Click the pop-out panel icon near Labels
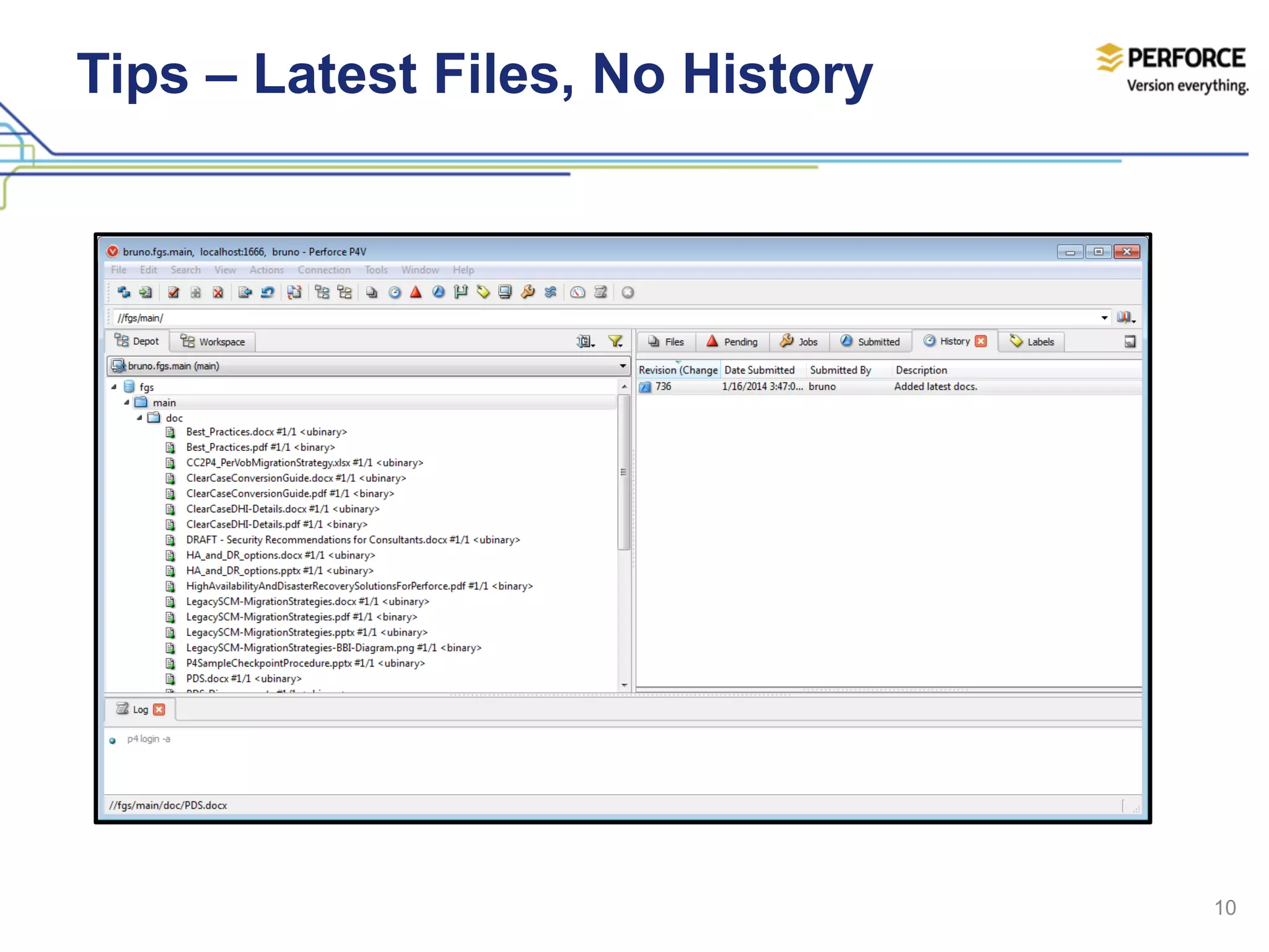This screenshot has width=1269, height=952. click(x=1130, y=342)
